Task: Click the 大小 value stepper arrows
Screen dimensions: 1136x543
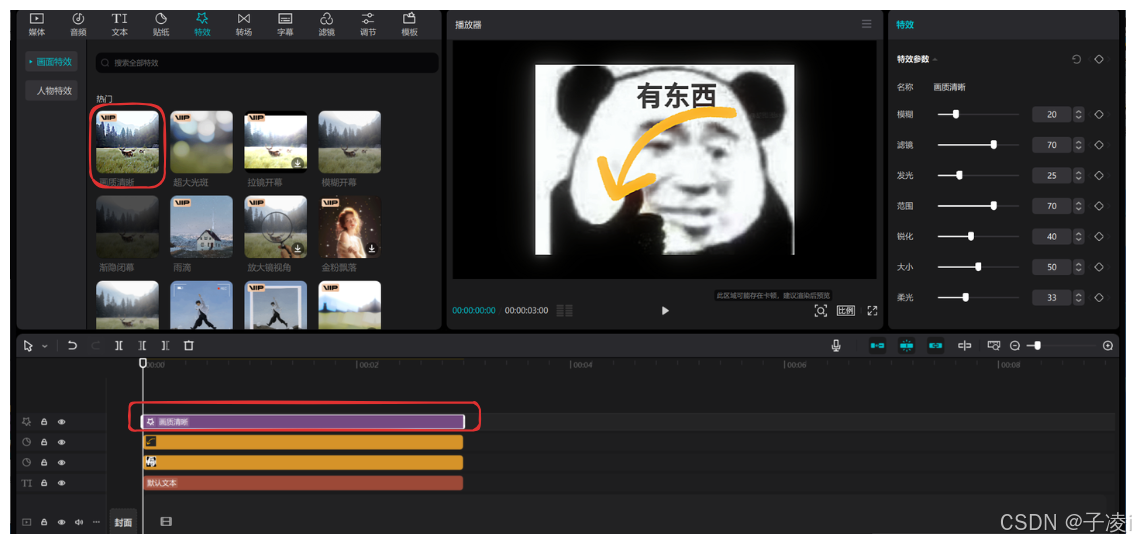Action: click(x=1078, y=267)
